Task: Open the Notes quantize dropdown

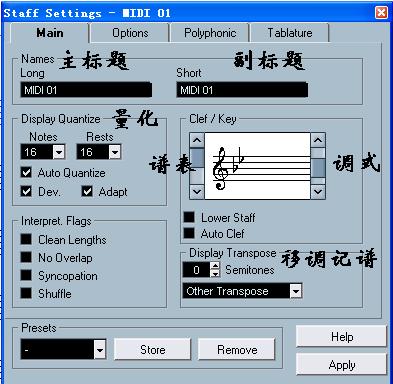Action: 59,152
